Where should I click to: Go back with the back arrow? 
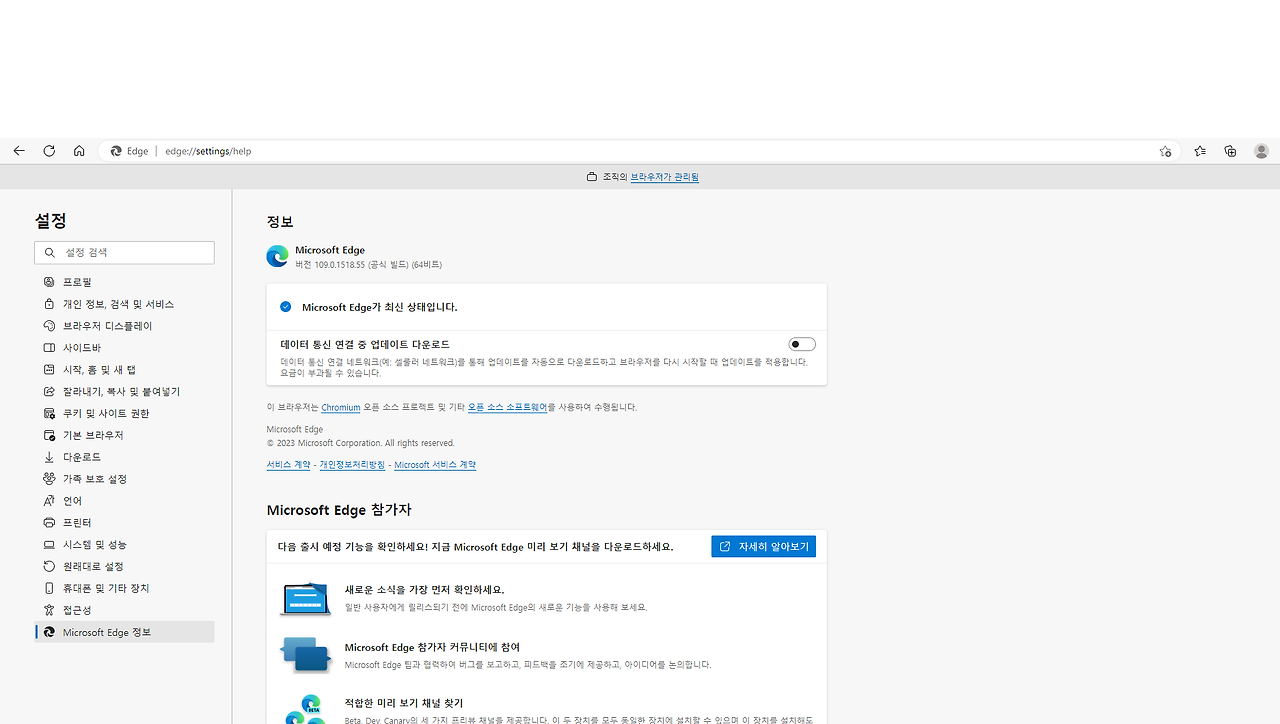[19, 151]
